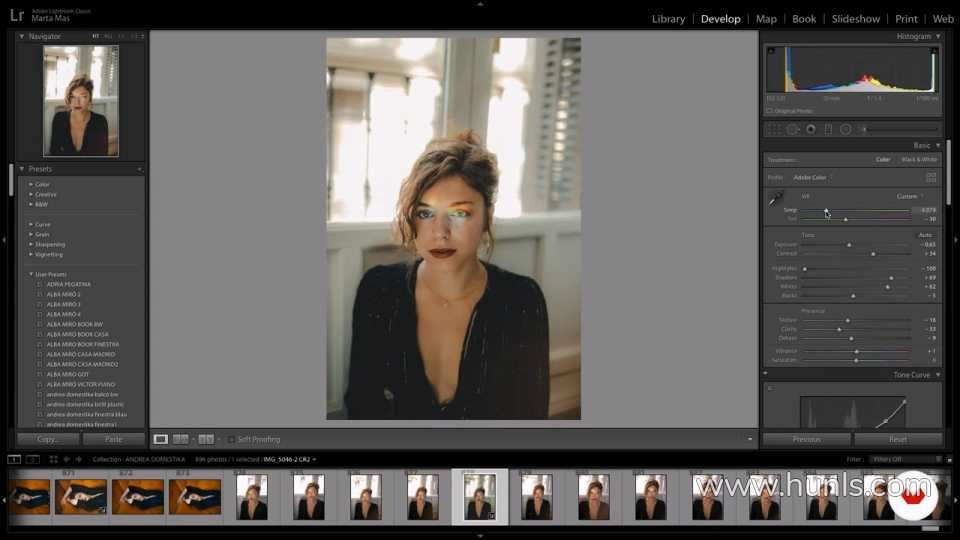
Task: Expand the Grain presets group
Action: [x=31, y=234]
